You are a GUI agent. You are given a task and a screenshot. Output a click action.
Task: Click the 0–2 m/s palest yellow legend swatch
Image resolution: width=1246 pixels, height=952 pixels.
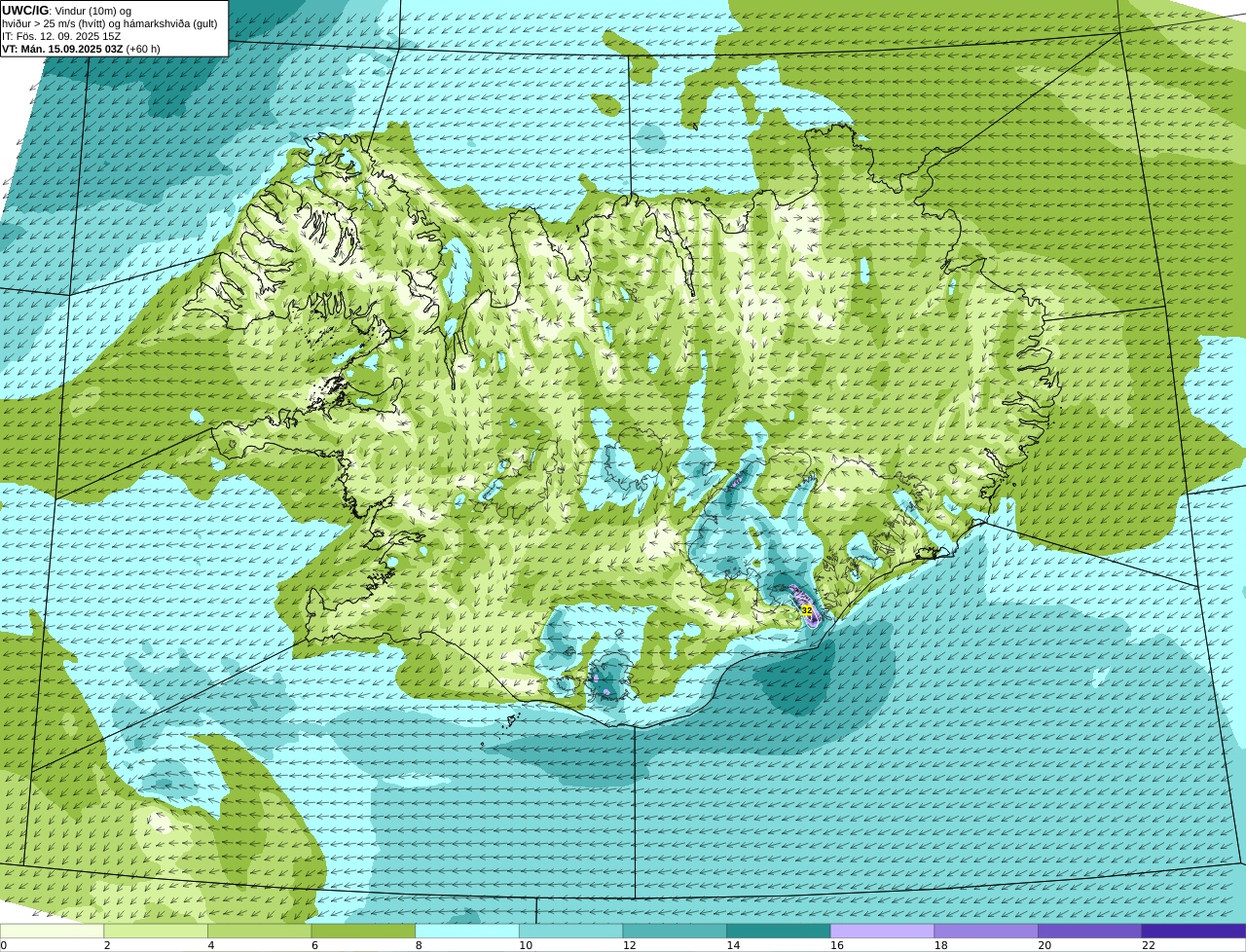pos(52,931)
